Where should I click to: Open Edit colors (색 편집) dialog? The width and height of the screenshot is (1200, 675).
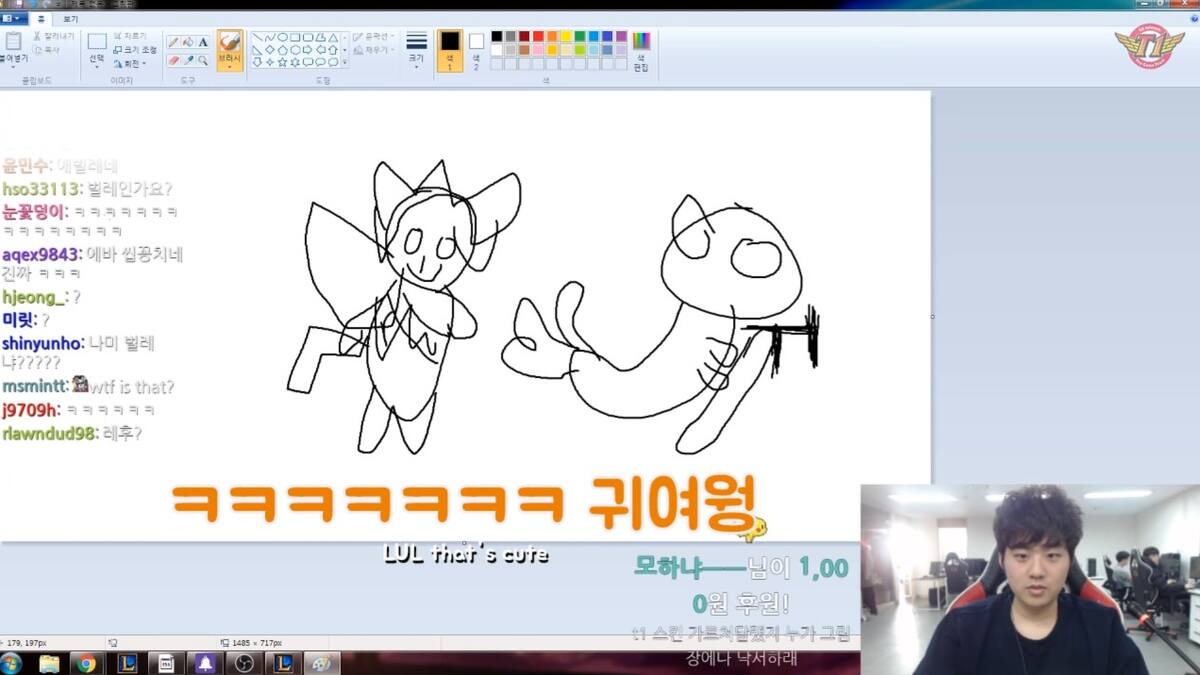point(641,50)
